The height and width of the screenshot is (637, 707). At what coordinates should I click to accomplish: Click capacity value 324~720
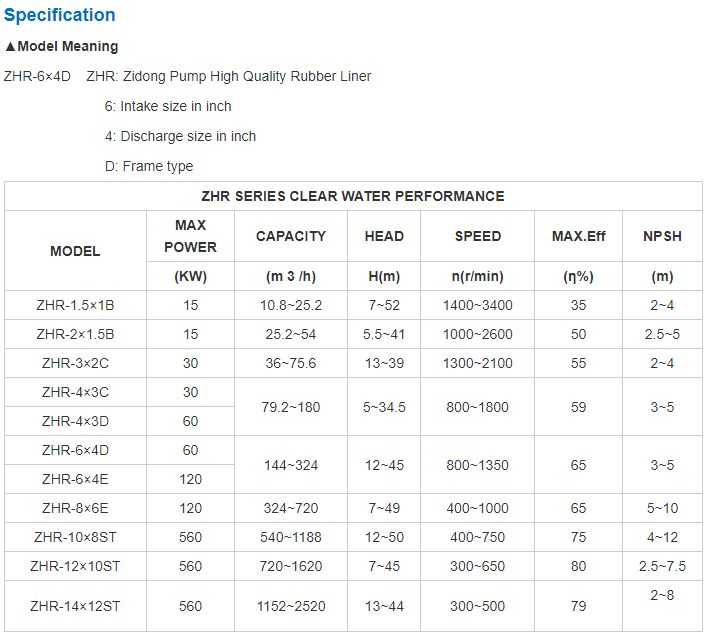coord(291,508)
